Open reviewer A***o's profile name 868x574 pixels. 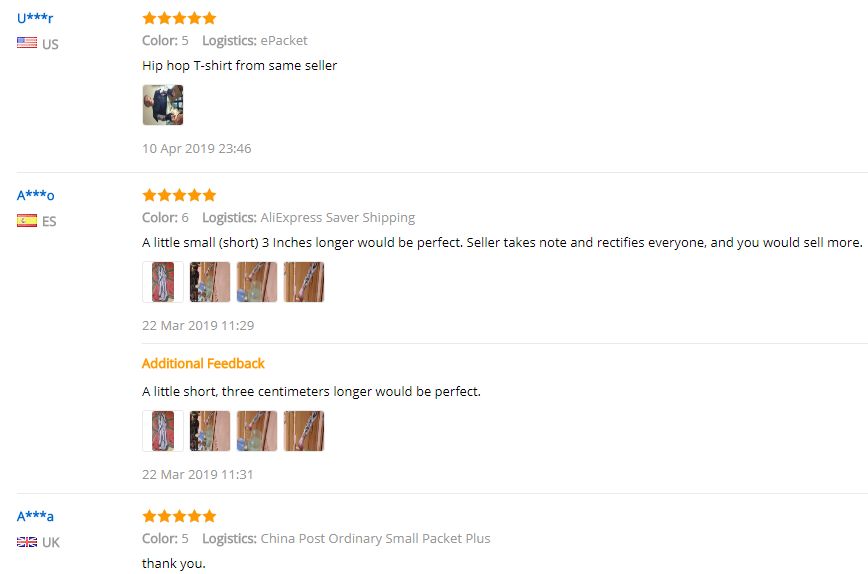(x=35, y=195)
